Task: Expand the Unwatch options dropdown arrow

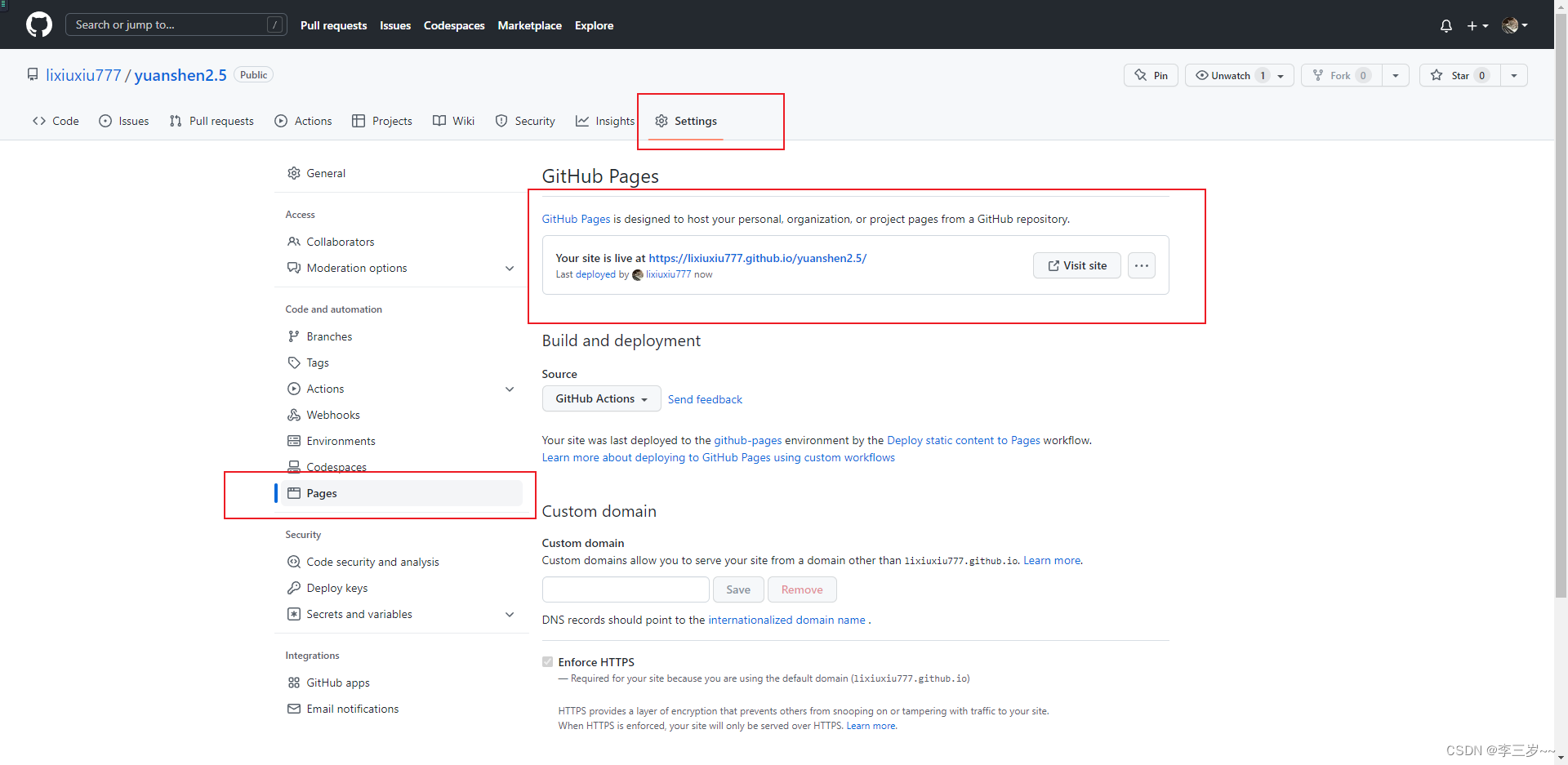Action: coord(1281,75)
